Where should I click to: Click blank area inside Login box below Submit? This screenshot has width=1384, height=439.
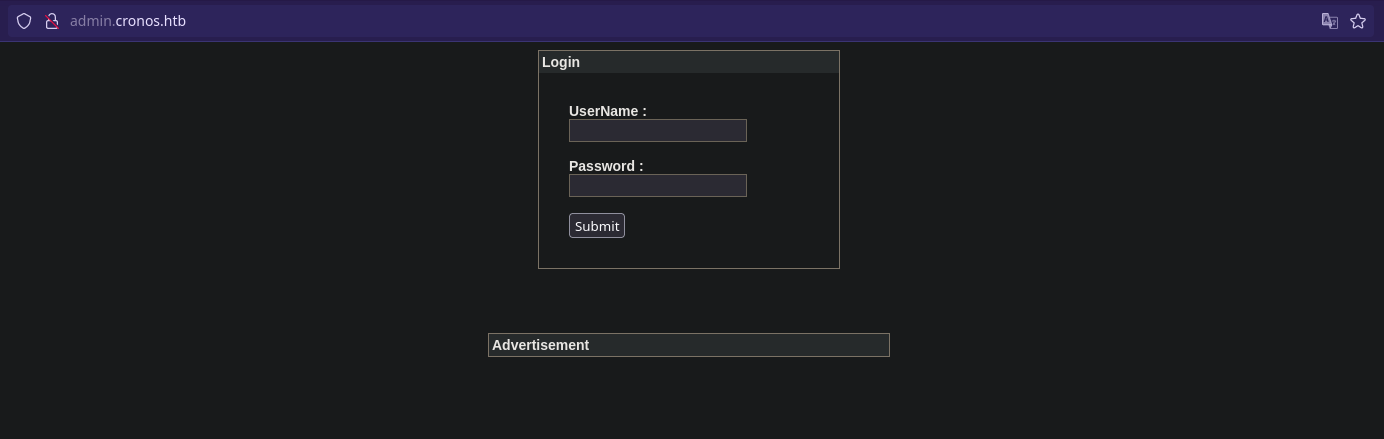688,252
